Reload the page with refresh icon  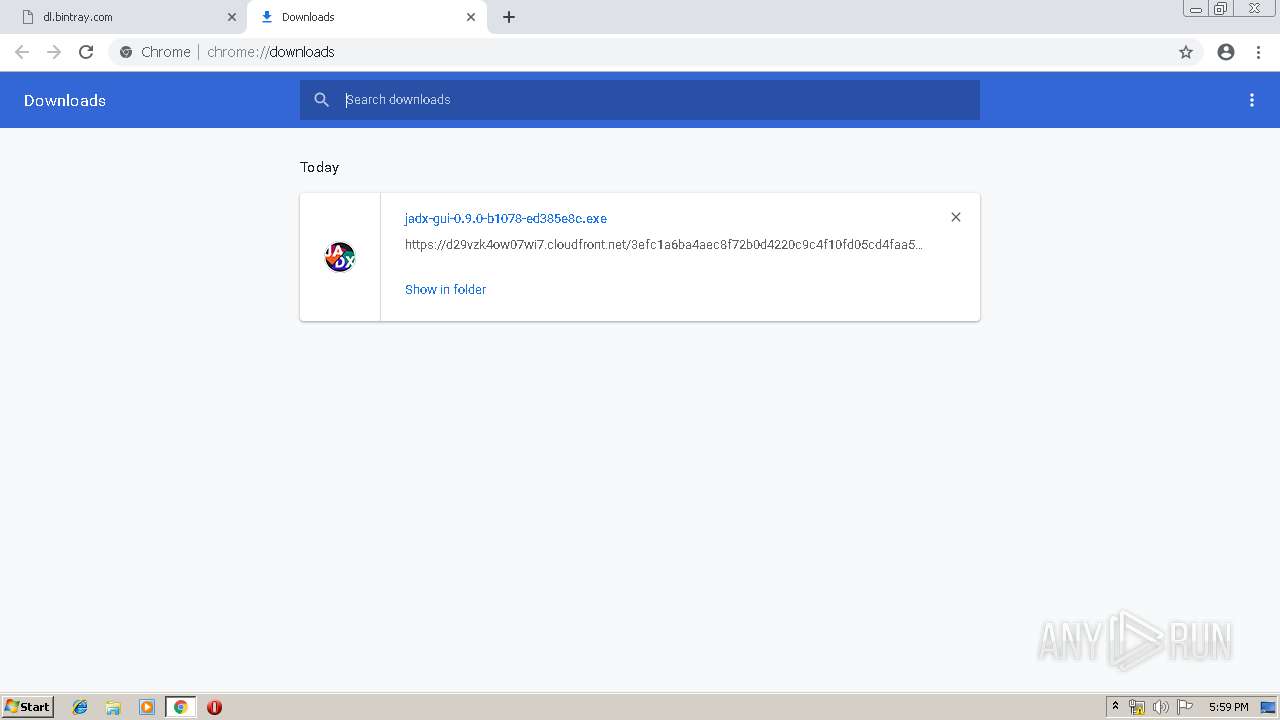pos(86,52)
